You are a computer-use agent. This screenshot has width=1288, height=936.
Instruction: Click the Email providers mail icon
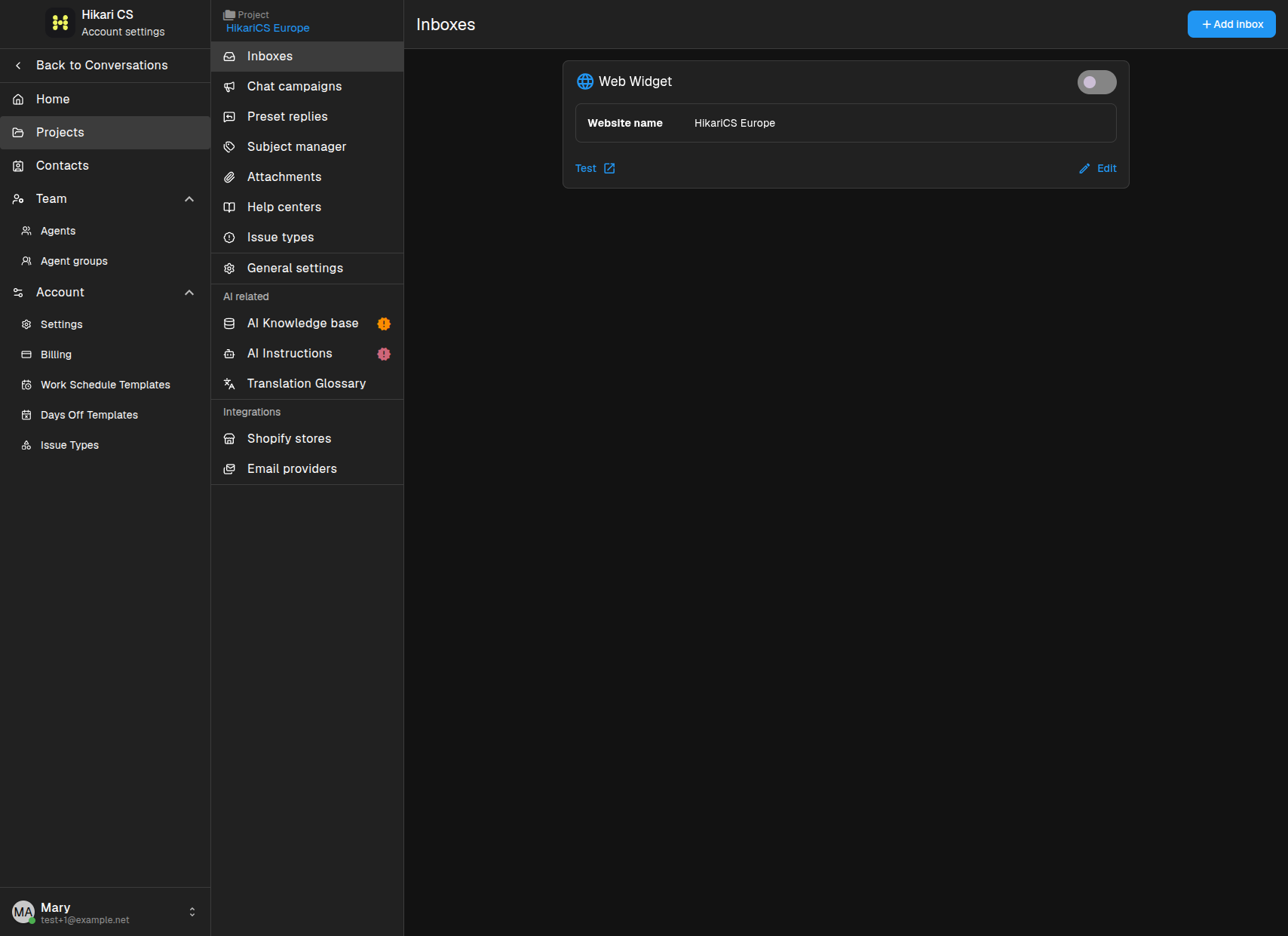[x=229, y=469]
